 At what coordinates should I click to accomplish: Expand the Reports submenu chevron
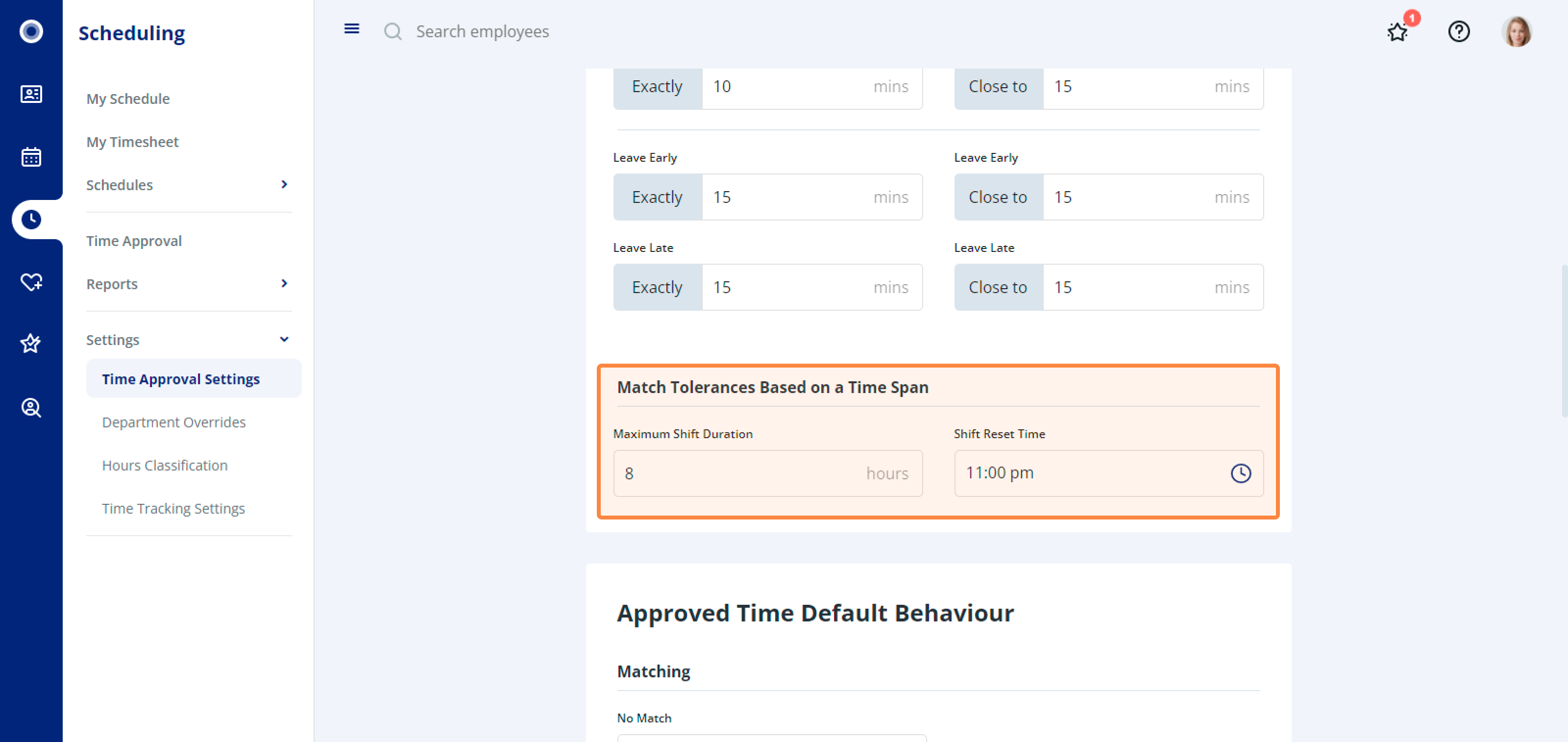(284, 284)
